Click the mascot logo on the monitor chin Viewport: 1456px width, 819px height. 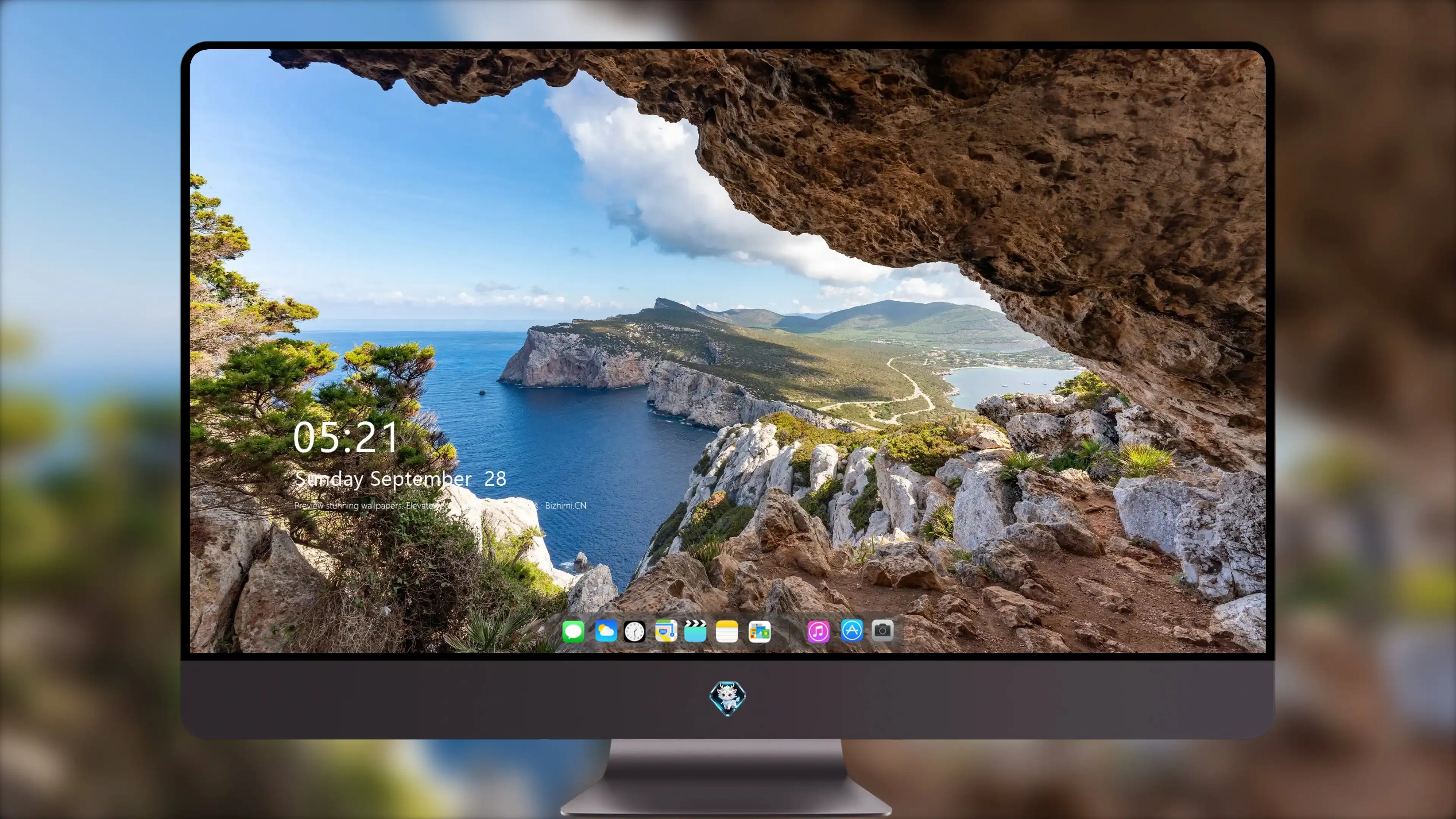[x=728, y=698]
